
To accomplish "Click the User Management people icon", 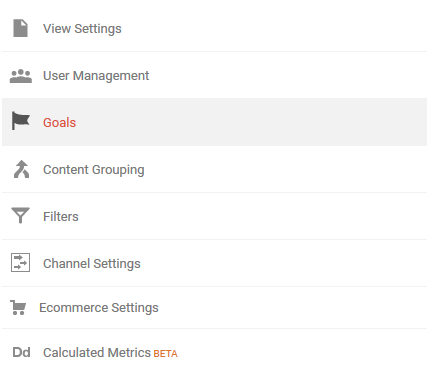I will coord(21,76).
